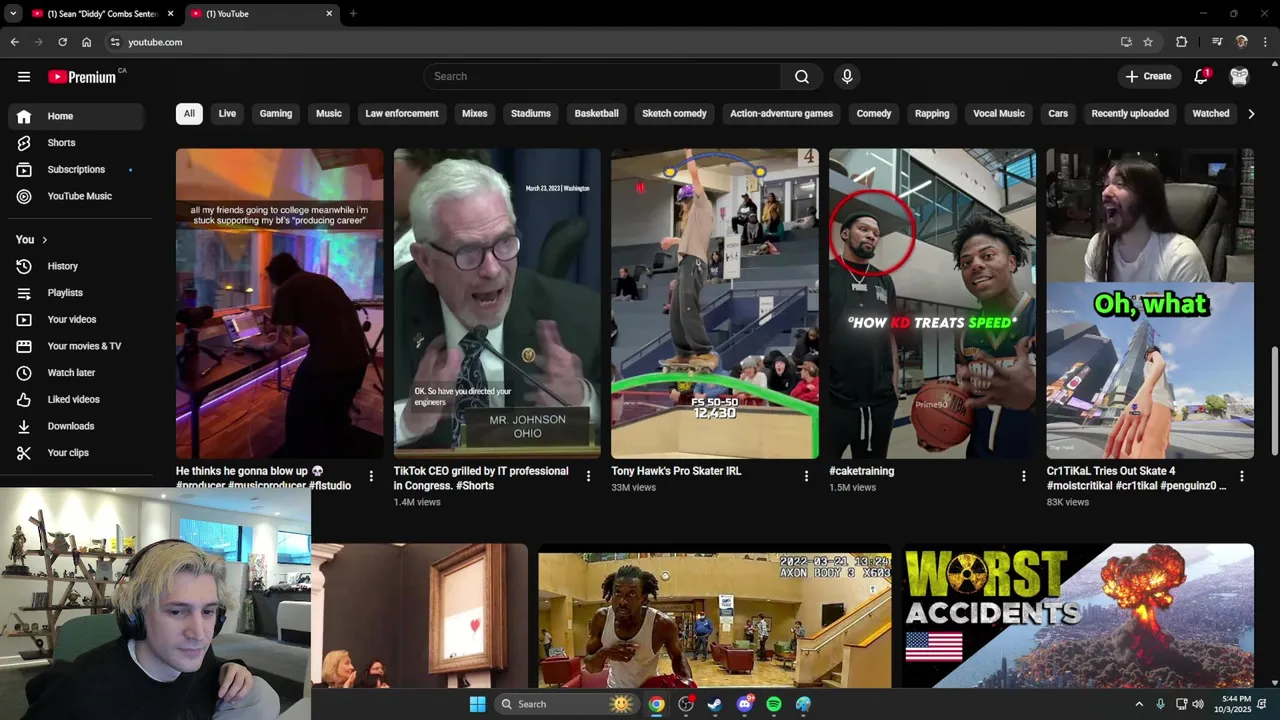1280x720 pixels.
Task: Reload the page
Action: (x=62, y=42)
